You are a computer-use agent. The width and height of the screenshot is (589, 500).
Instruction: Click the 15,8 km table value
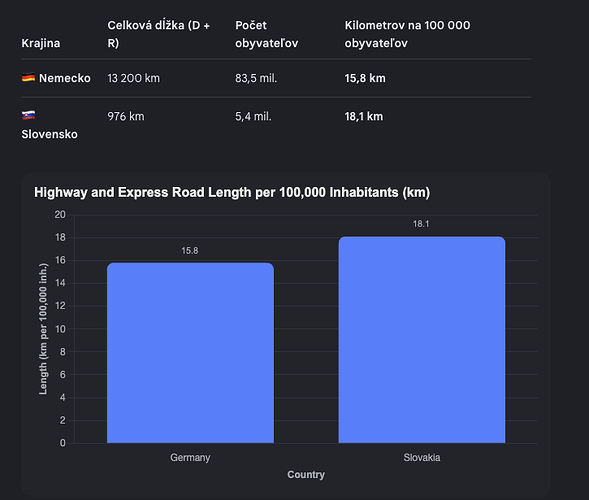pos(365,78)
